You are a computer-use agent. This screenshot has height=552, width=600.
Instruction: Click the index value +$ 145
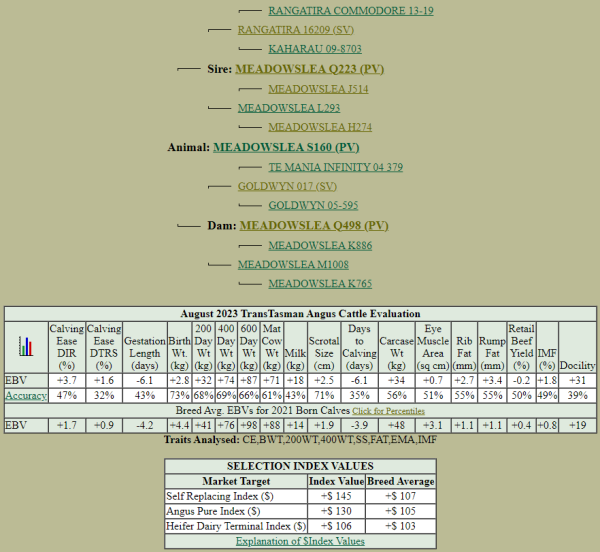coord(336,496)
